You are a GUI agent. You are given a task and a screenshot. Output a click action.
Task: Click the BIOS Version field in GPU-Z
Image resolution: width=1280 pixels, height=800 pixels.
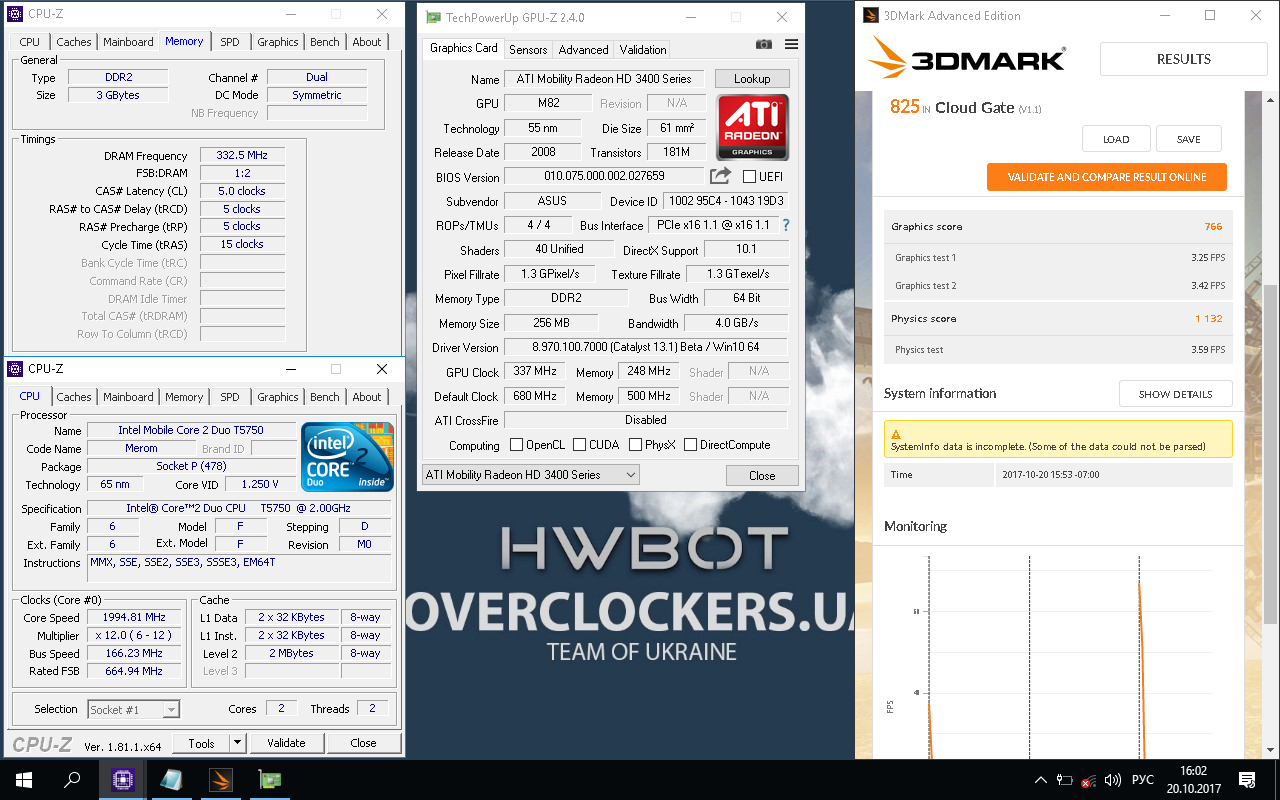pos(604,177)
